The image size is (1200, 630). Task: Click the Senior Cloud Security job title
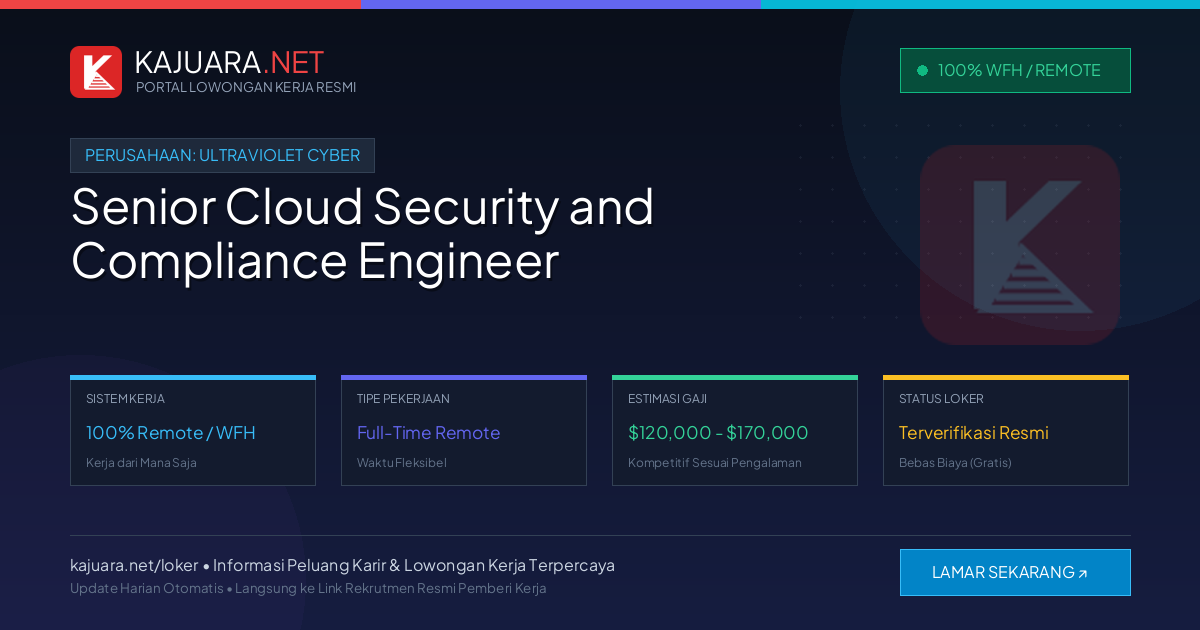pyautogui.click(x=362, y=233)
